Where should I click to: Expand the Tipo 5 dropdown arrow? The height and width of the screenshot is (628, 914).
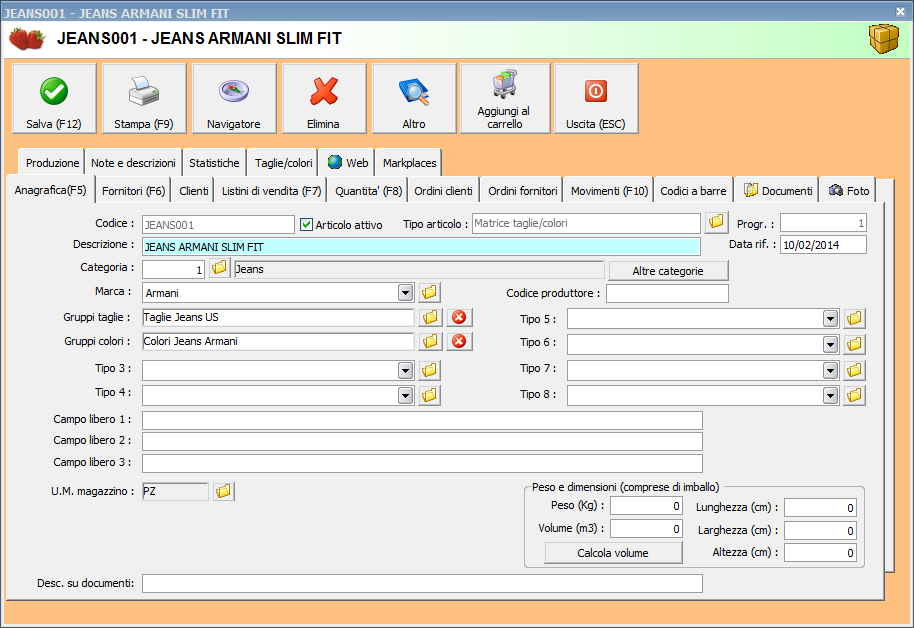pyautogui.click(x=831, y=319)
